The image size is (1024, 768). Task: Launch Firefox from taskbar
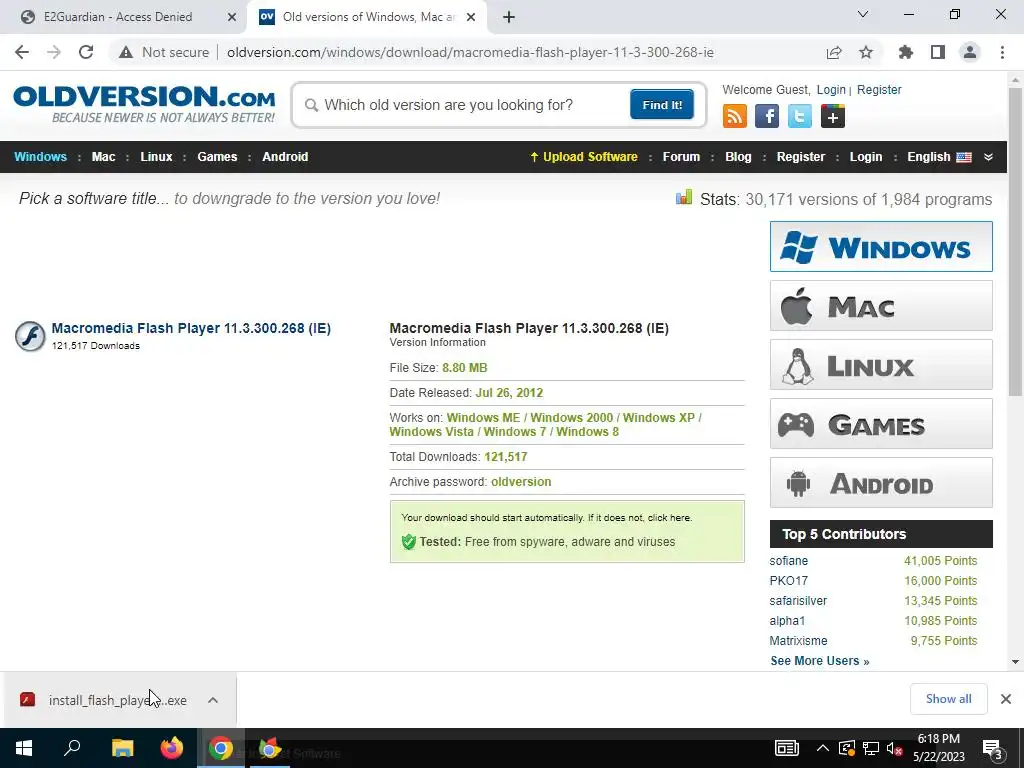[172, 748]
